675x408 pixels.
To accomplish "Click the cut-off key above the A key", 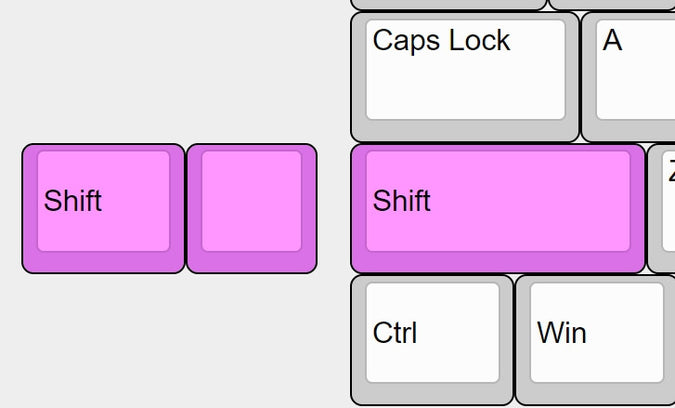I will (612, 5).
